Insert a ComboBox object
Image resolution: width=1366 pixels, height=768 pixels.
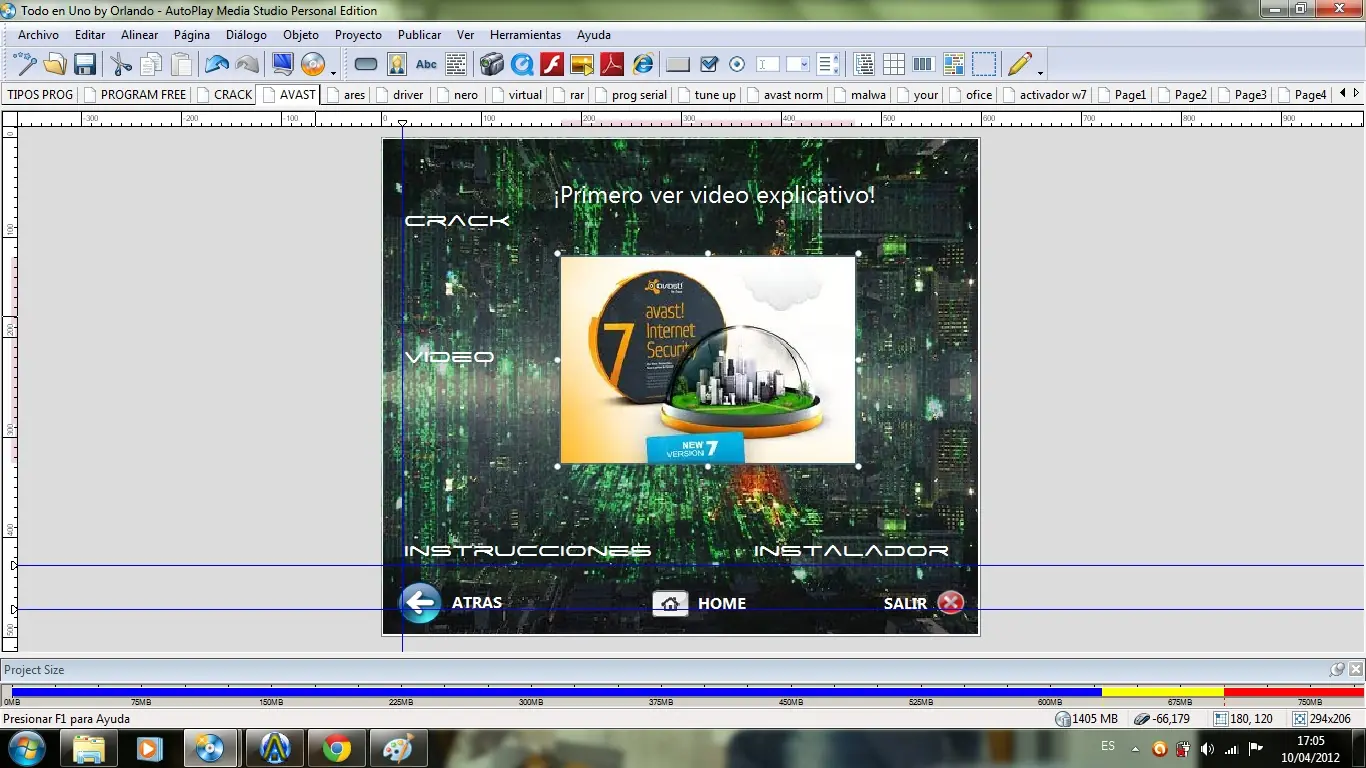798,65
